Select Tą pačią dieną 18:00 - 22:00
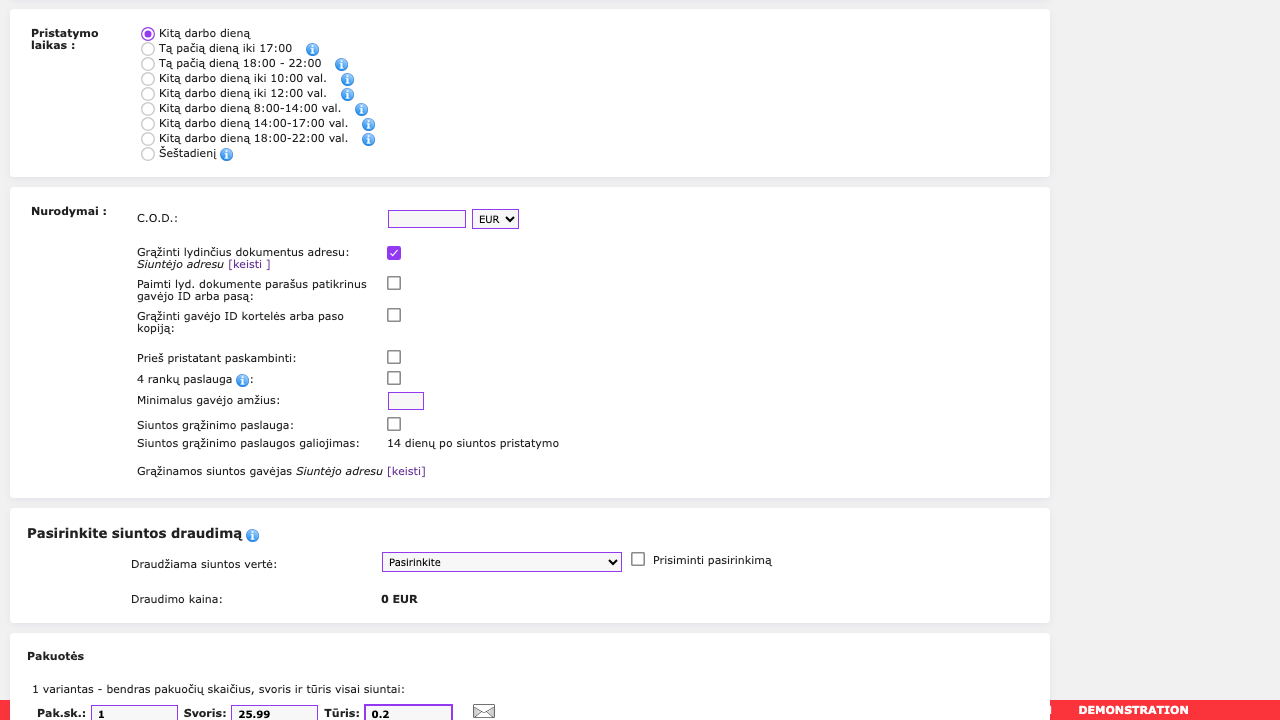The image size is (1280, 720). (x=148, y=64)
